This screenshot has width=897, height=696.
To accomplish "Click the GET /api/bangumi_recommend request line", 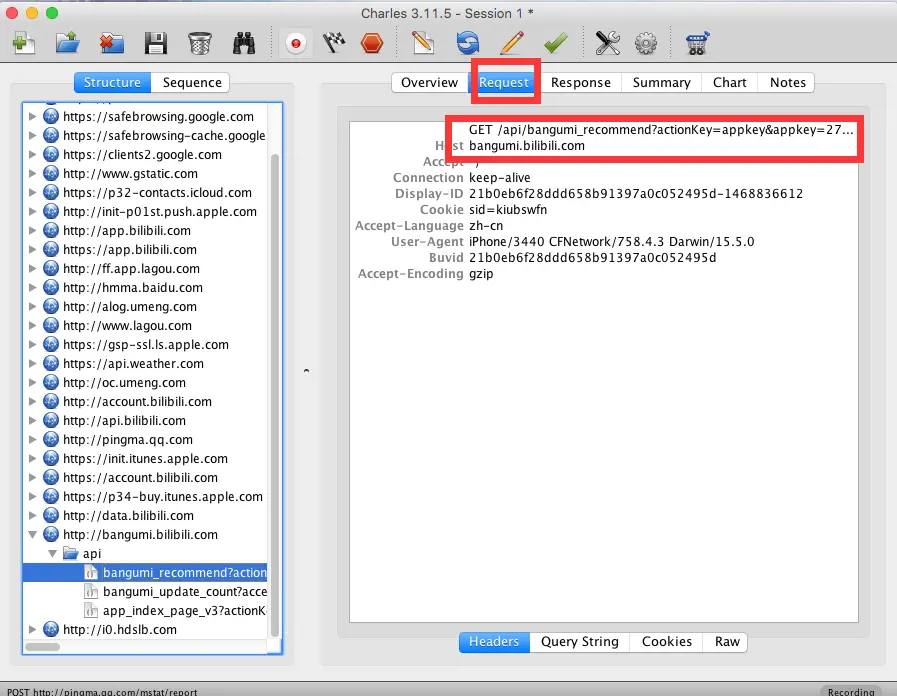I will (x=661, y=130).
